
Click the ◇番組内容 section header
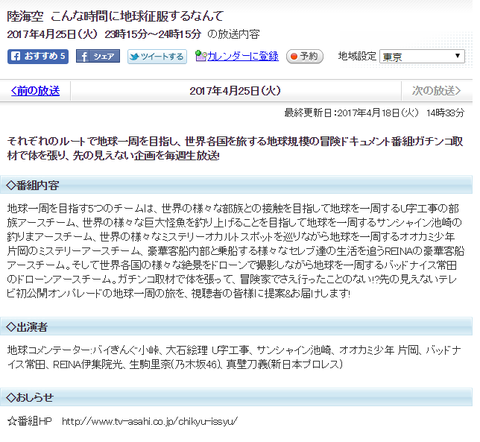(x=236, y=185)
